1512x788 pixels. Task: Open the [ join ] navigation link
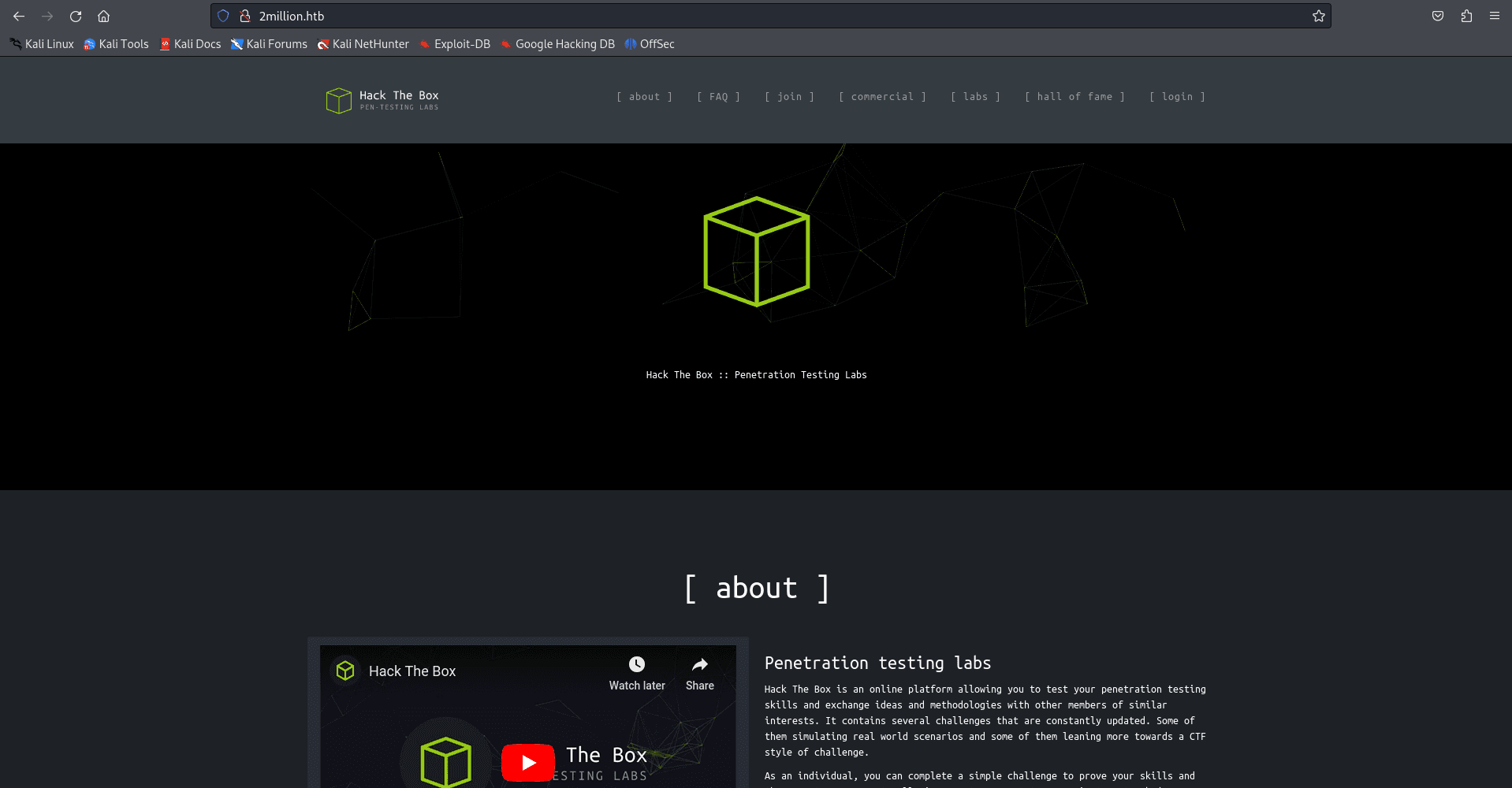tap(789, 97)
